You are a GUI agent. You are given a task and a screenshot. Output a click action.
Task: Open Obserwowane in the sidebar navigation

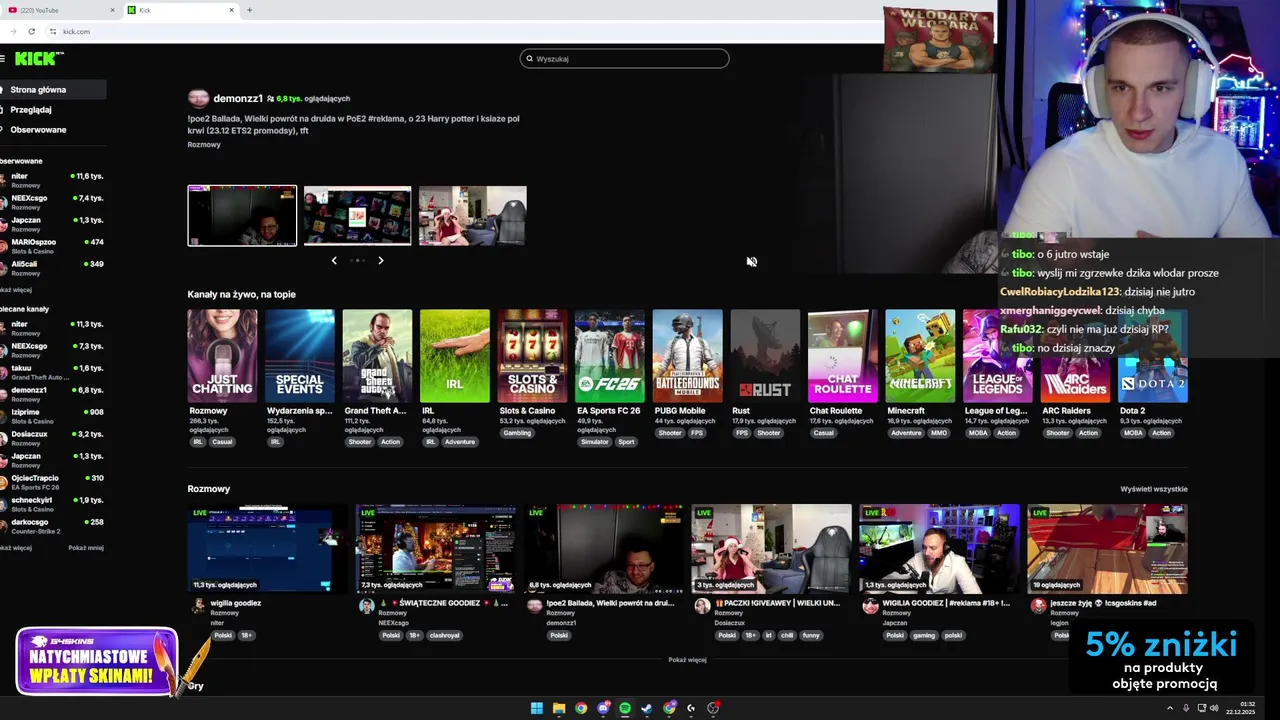coord(53,130)
